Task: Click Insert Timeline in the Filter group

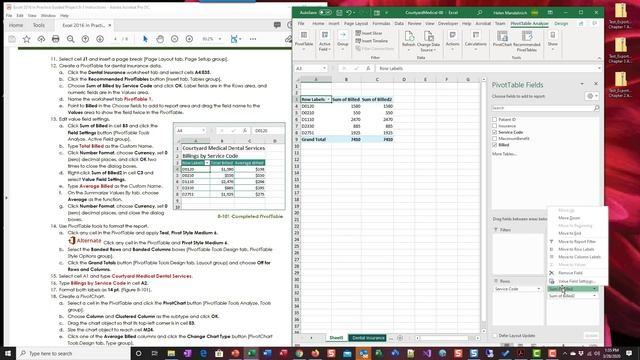Action: tap(371, 41)
